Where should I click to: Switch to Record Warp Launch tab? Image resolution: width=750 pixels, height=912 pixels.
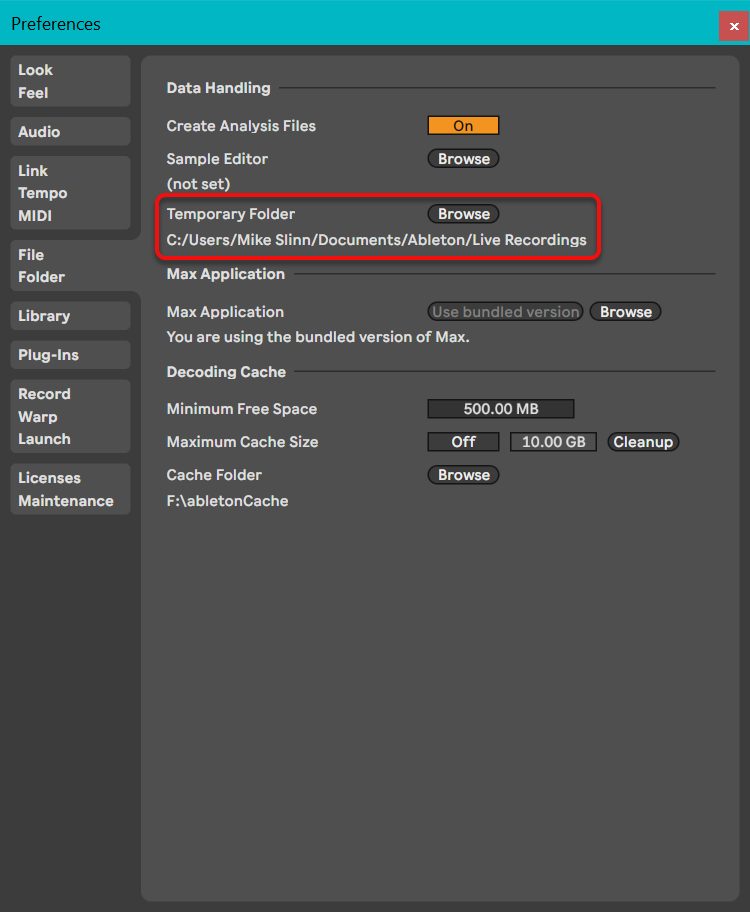[70, 416]
